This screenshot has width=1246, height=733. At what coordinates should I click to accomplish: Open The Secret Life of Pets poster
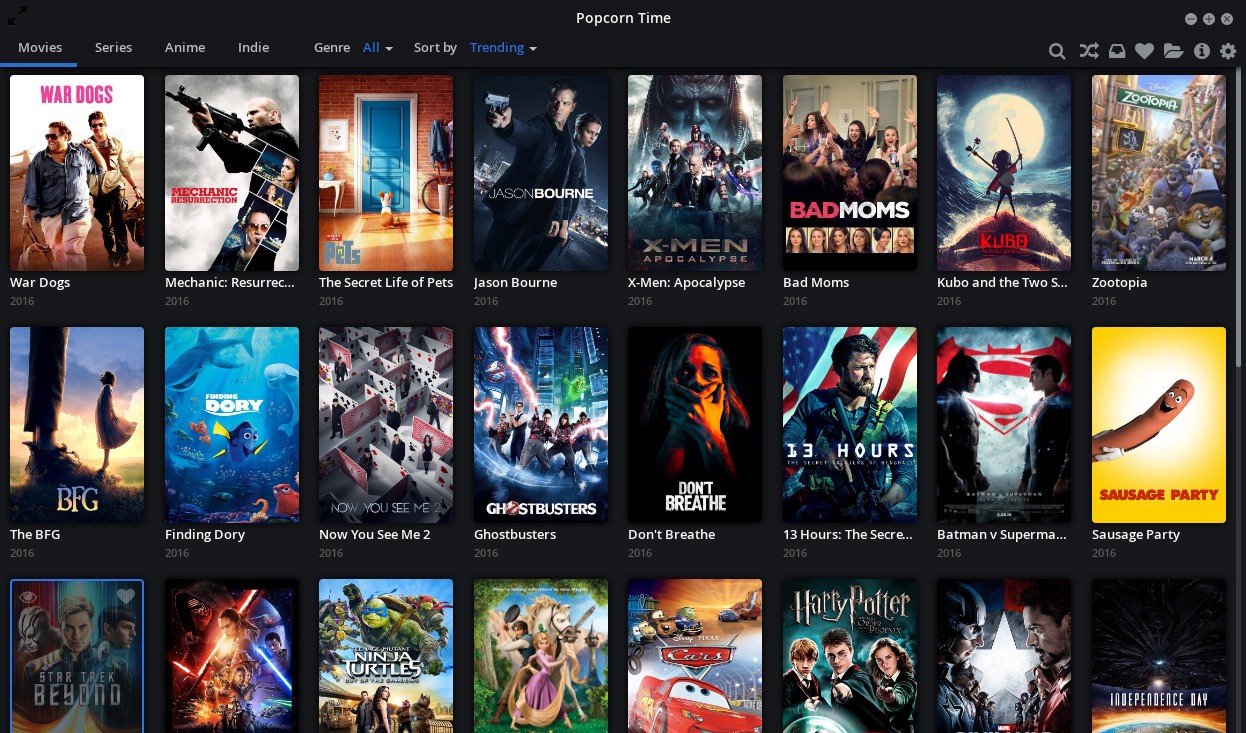coord(386,173)
